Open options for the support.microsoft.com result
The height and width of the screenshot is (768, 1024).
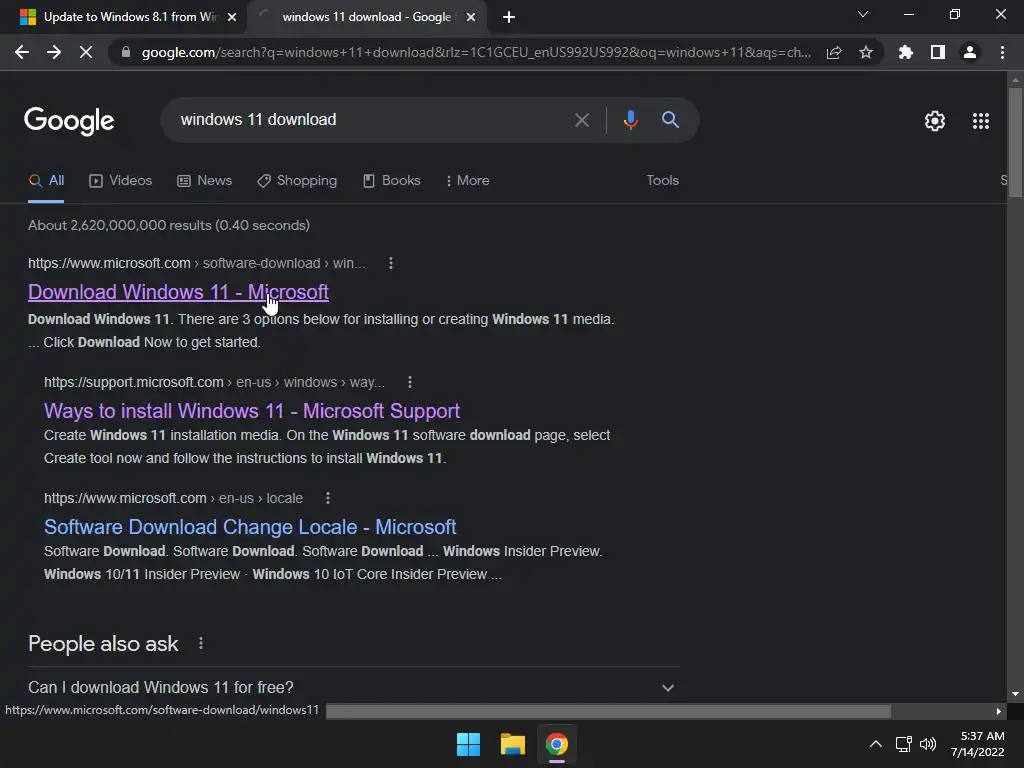tap(409, 382)
